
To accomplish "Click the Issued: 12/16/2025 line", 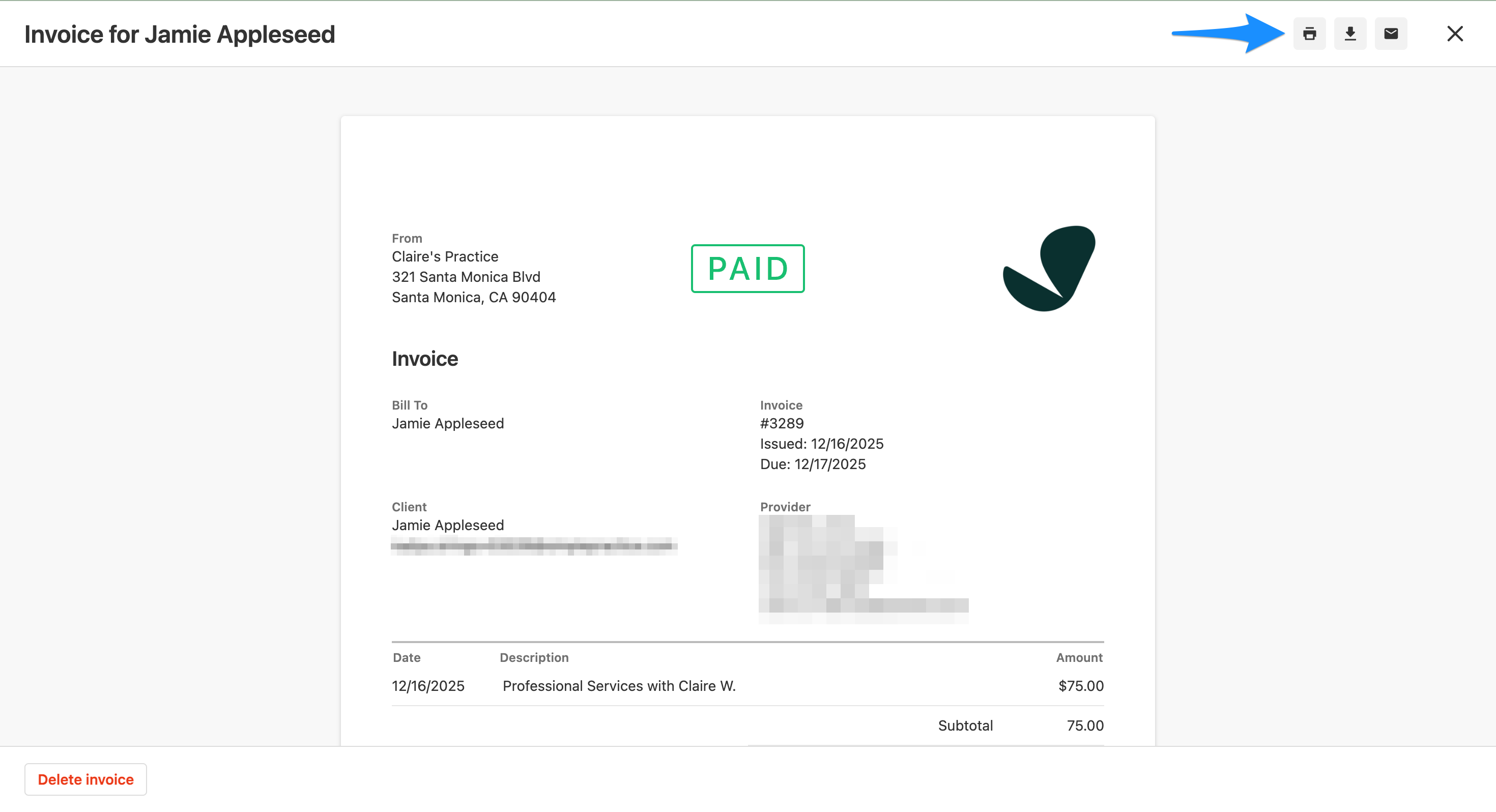I will (x=821, y=444).
